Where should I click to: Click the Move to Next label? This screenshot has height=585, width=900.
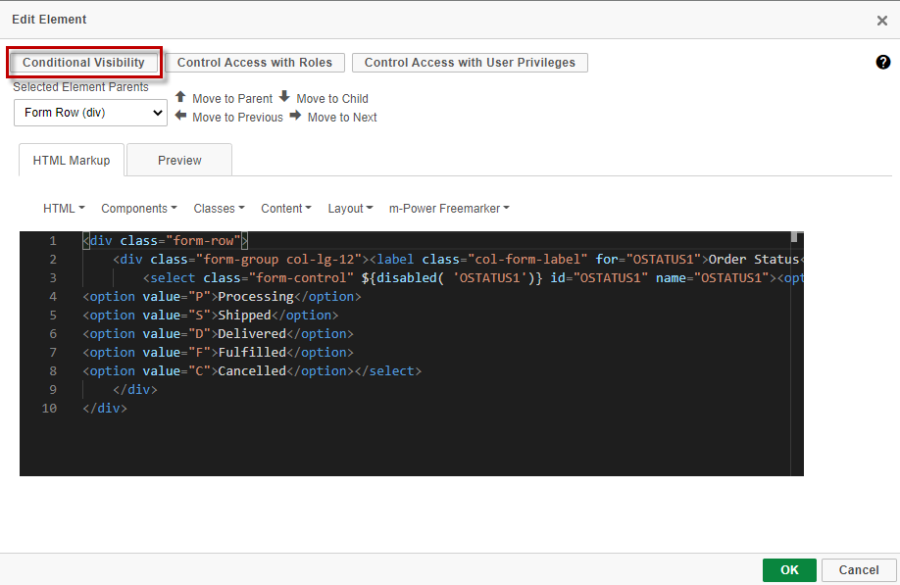(x=342, y=117)
